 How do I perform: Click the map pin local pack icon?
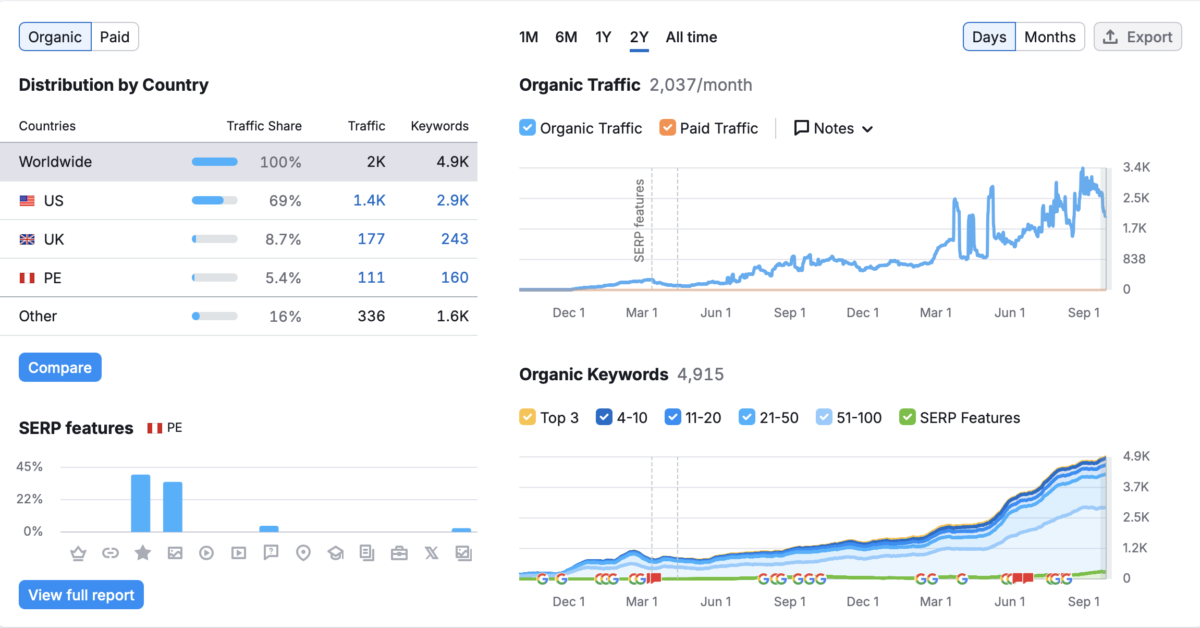point(303,553)
